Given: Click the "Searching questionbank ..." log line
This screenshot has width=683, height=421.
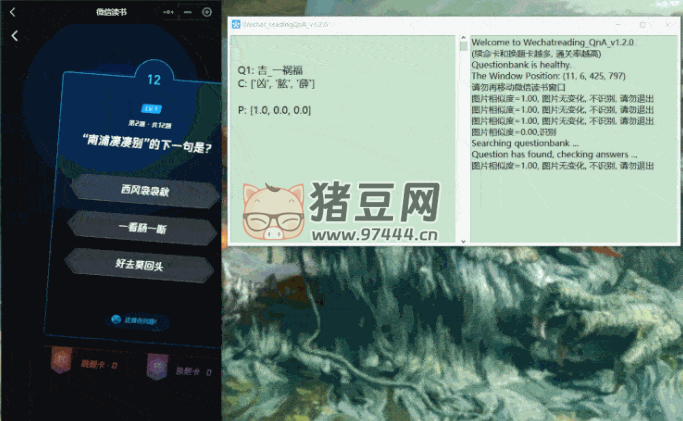Looking at the screenshot, I should (x=525, y=143).
